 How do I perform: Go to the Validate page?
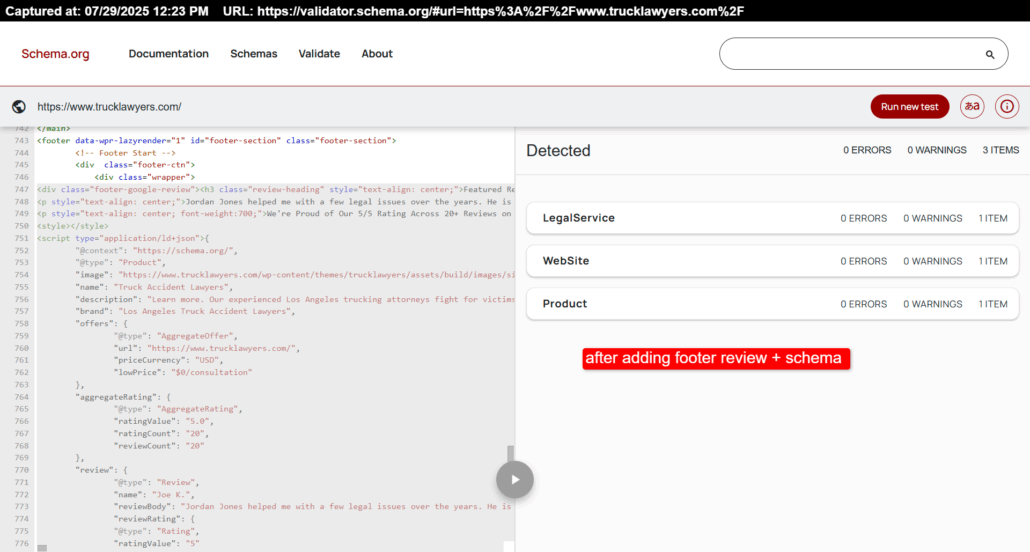tap(319, 54)
